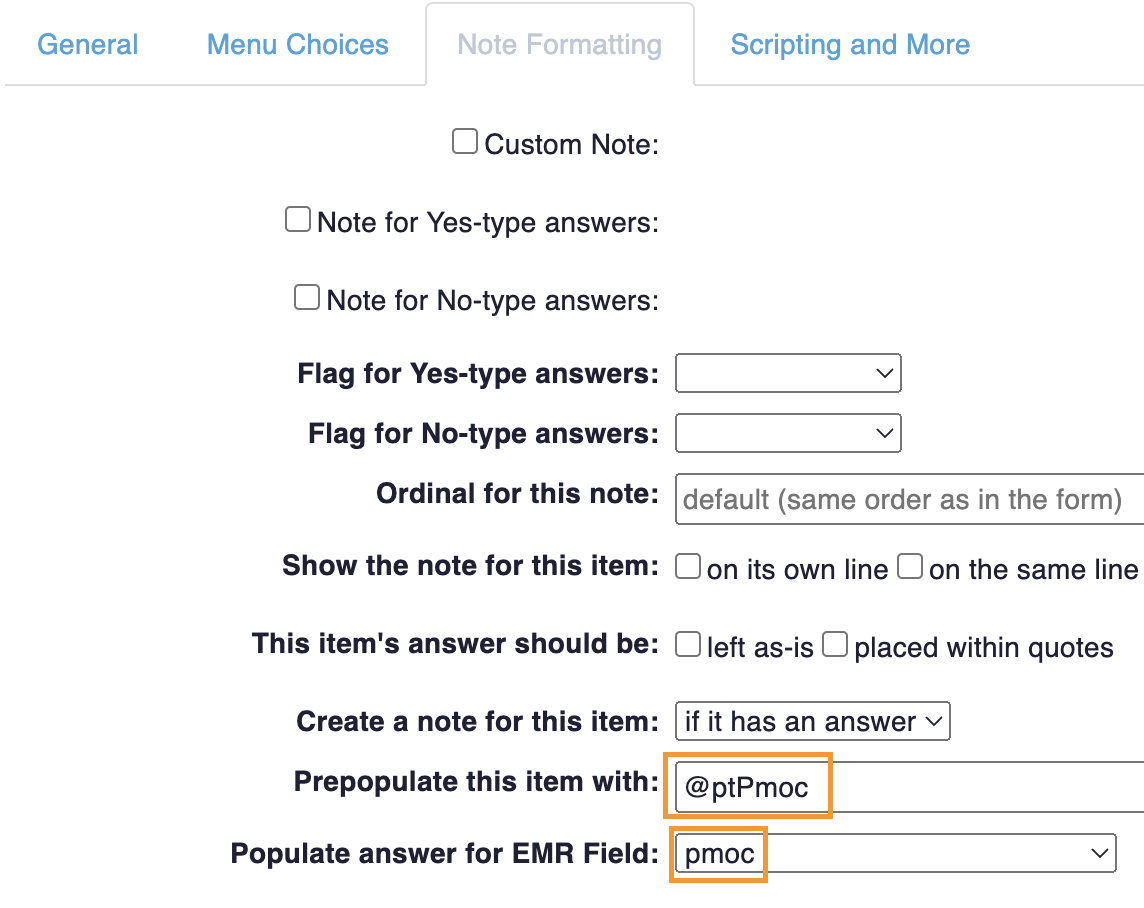This screenshot has width=1144, height=908.
Task: Click the 'Create a note for this item:' label text
Action: coord(477,722)
